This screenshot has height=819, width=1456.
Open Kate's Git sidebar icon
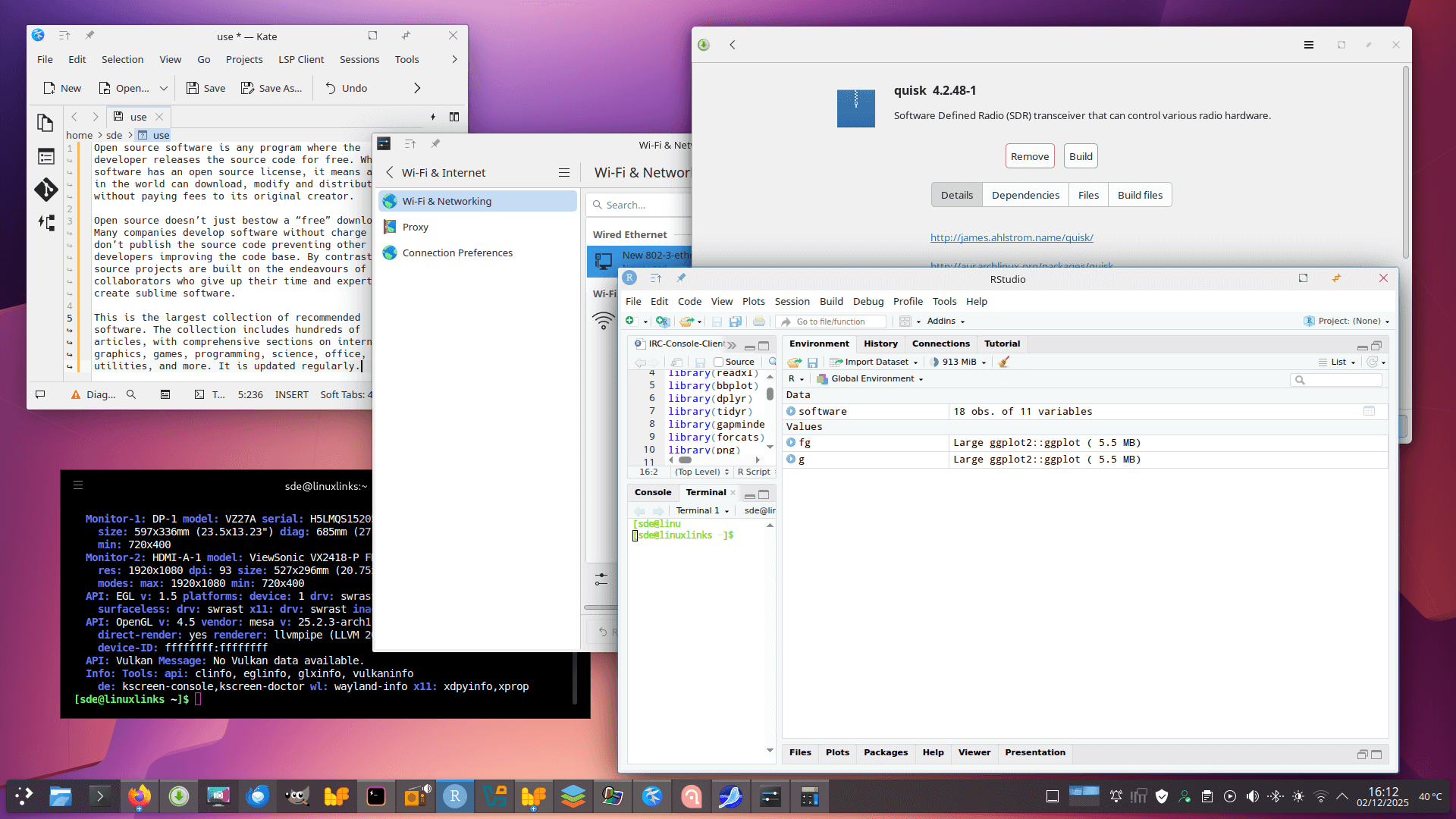tap(45, 190)
